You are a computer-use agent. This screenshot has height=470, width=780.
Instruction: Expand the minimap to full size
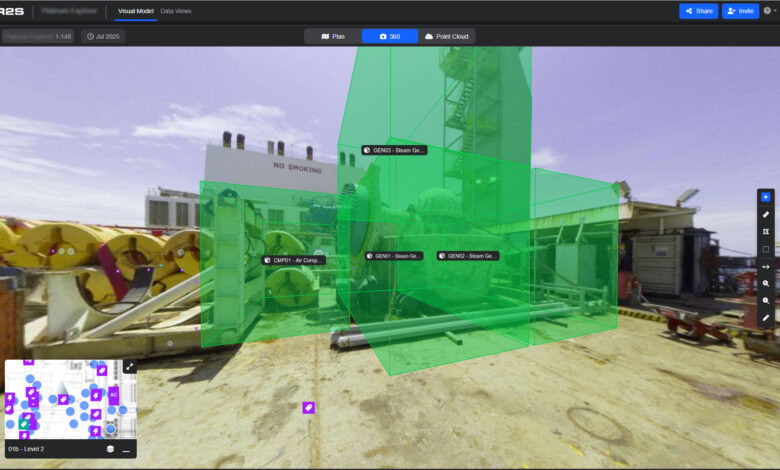coord(129,367)
